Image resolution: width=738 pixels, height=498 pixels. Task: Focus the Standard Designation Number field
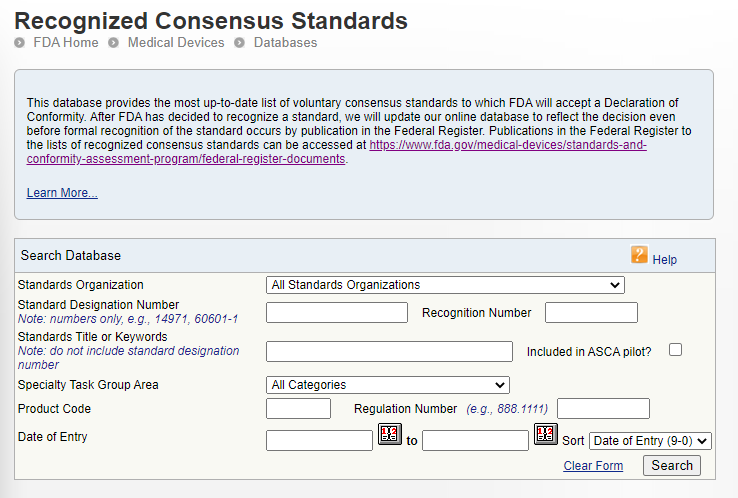tap(337, 313)
